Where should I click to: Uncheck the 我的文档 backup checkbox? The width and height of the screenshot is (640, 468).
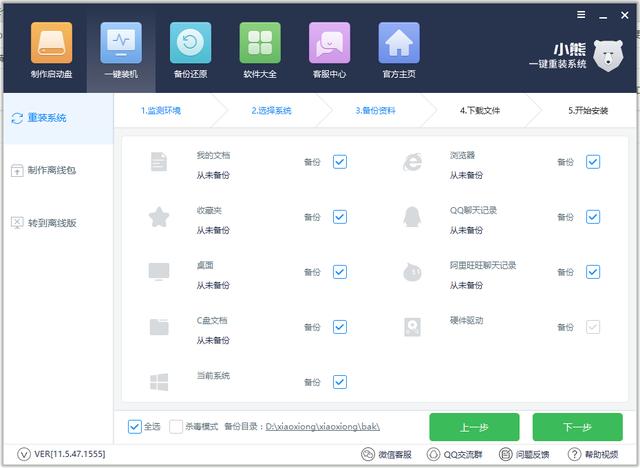click(340, 162)
